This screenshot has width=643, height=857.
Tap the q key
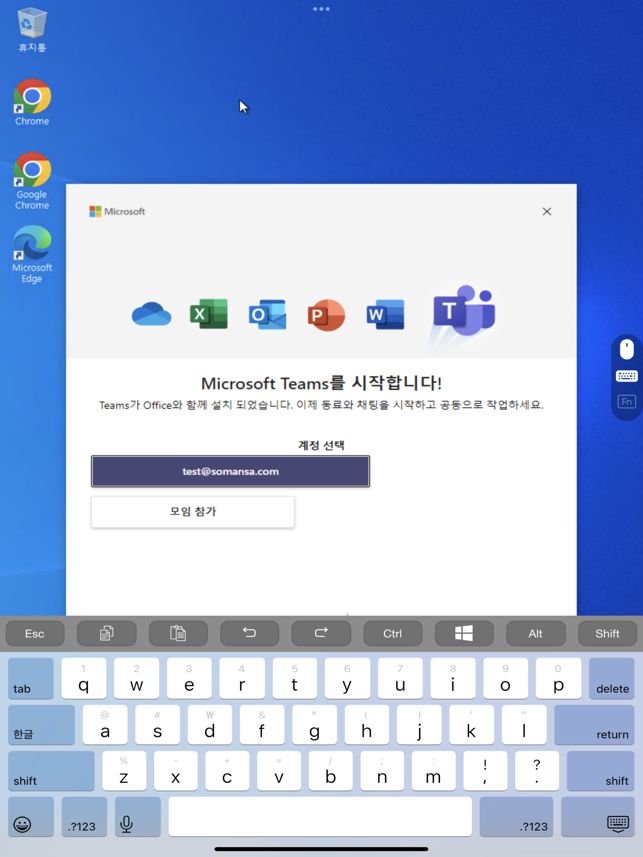[84, 678]
